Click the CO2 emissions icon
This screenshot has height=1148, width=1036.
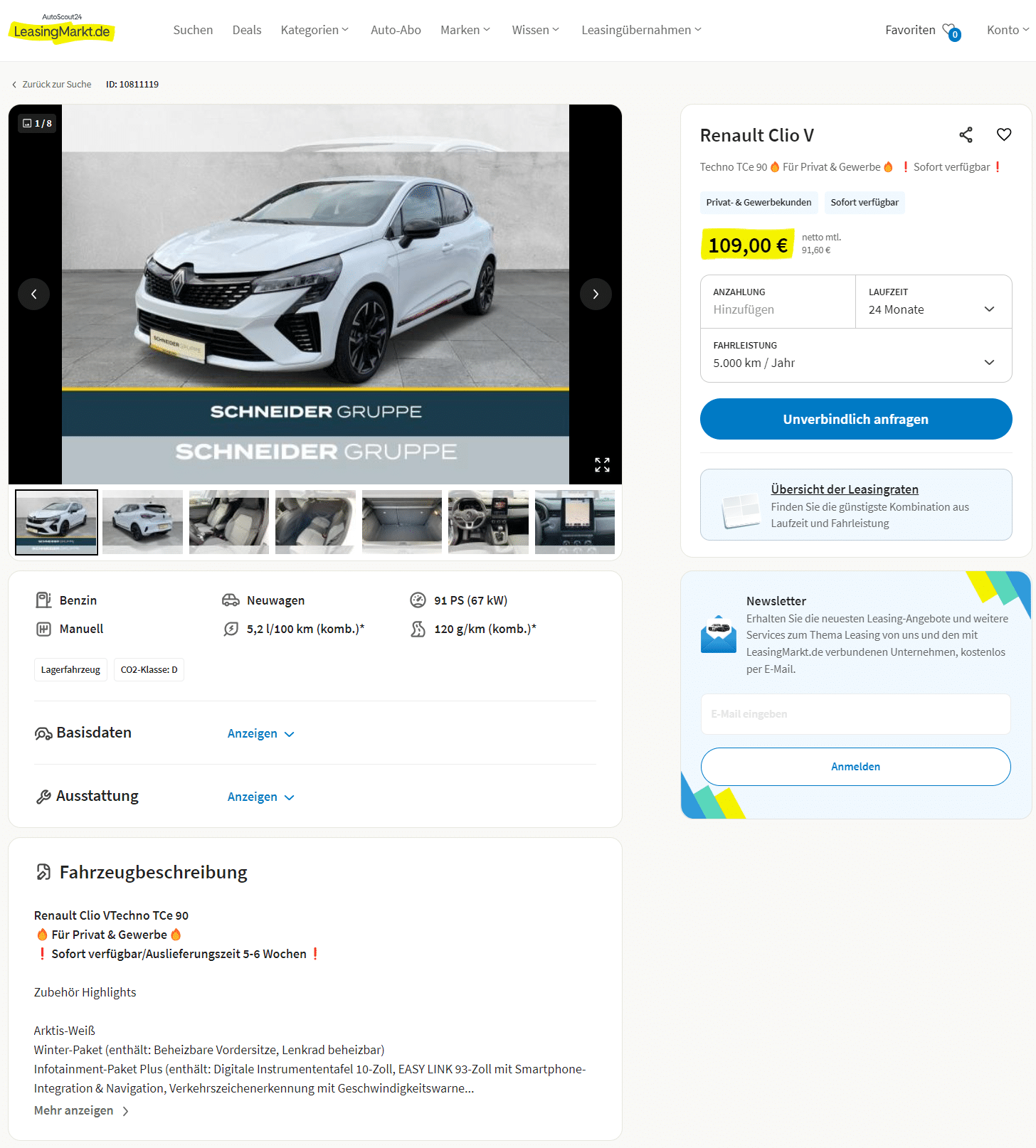point(418,629)
